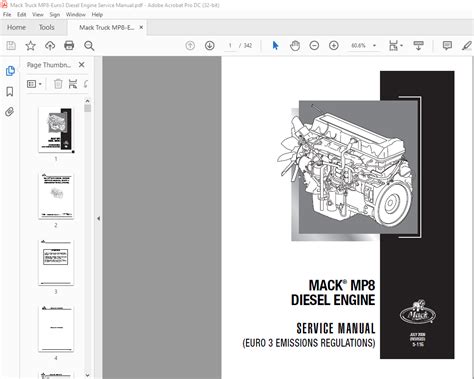Open the fit page options icon
Screen dimensions: 474x379
(x=394, y=46)
